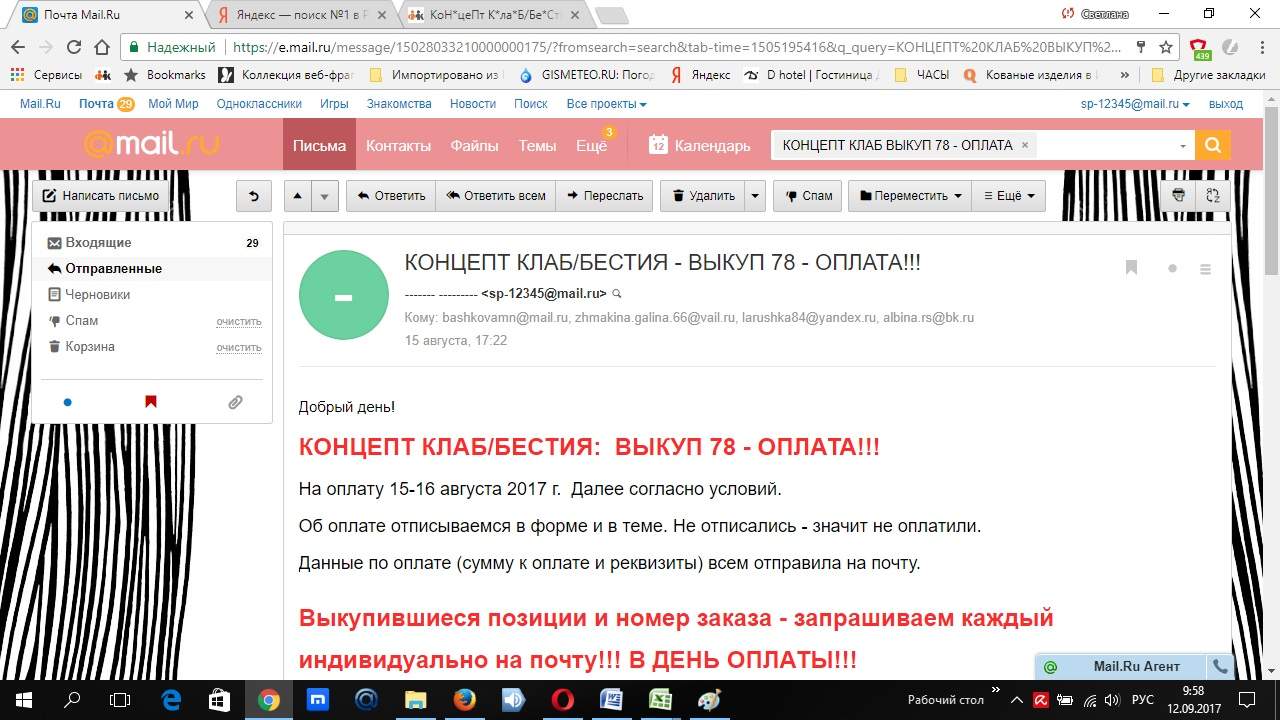Viewport: 1280px width, 720px height.
Task: Clear the search query with x icon
Action: point(1024,145)
